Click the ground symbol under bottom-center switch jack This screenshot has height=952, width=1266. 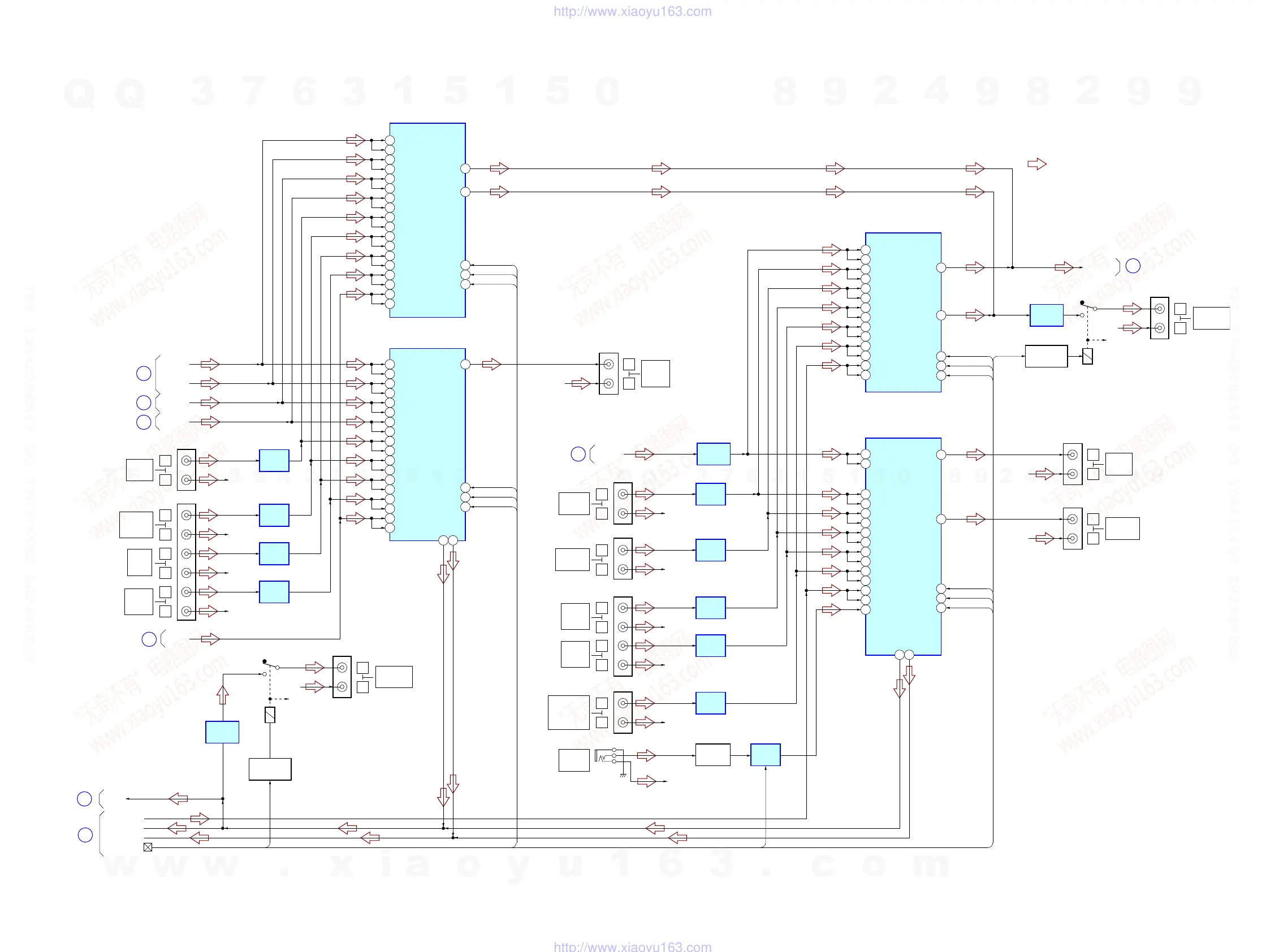tap(623, 775)
